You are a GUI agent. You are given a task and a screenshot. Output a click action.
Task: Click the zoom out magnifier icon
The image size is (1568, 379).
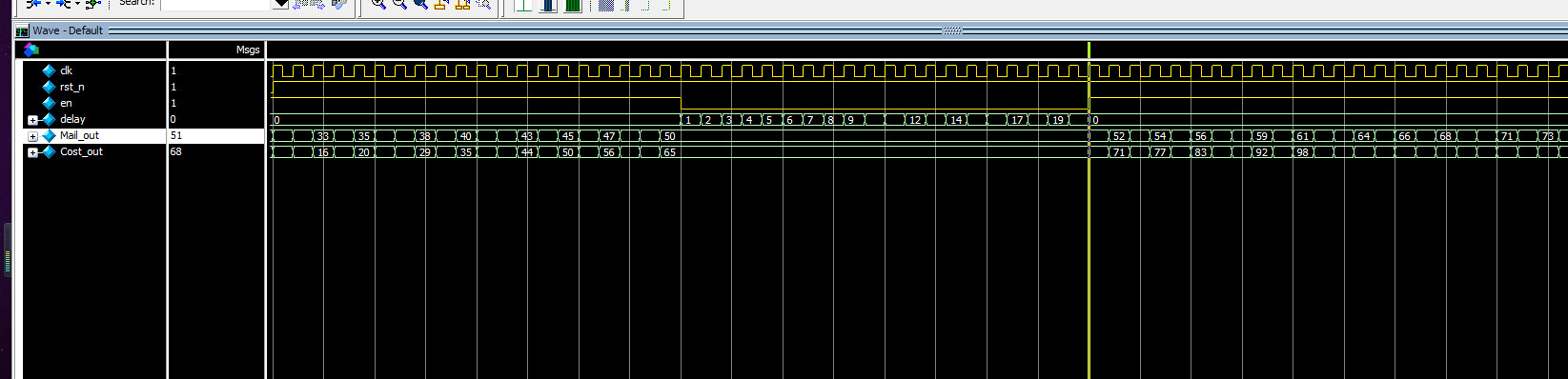[x=399, y=4]
